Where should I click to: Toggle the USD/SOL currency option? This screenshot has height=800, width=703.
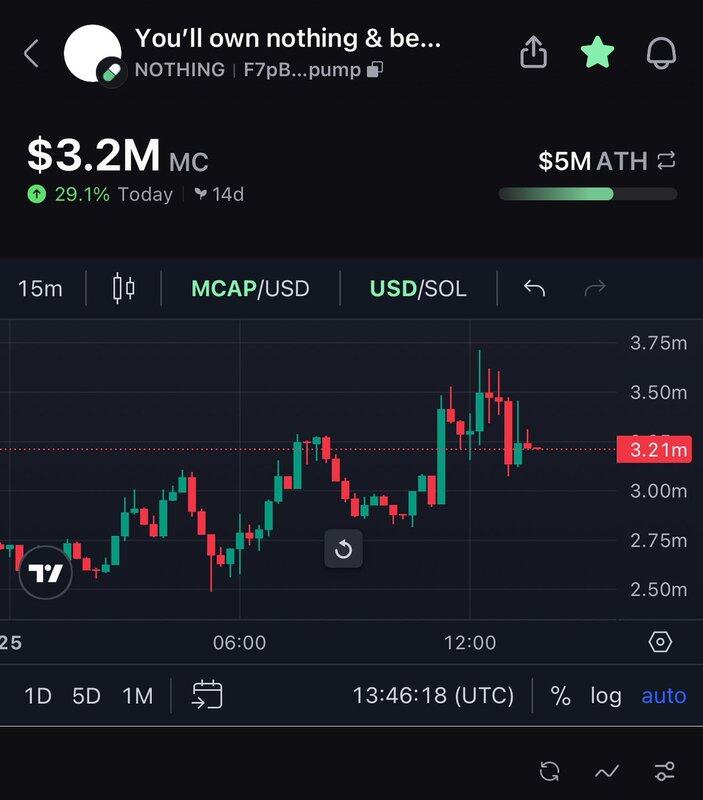point(417,289)
